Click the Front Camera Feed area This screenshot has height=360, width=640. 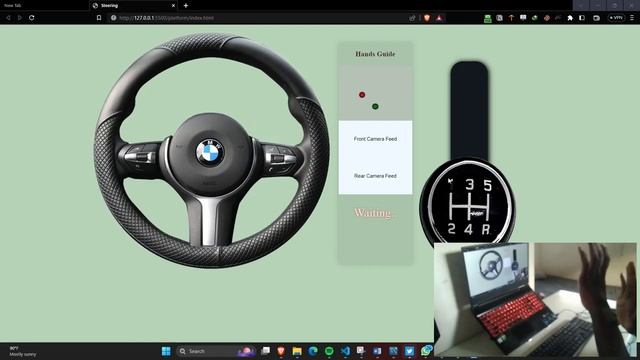(x=375, y=139)
